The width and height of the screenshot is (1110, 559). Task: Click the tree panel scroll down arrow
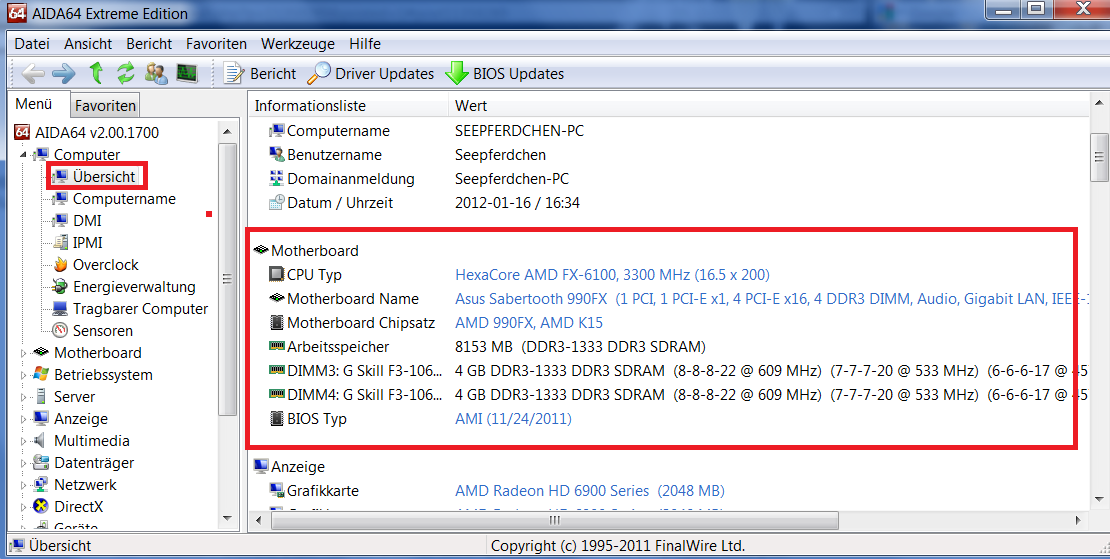coord(227,519)
